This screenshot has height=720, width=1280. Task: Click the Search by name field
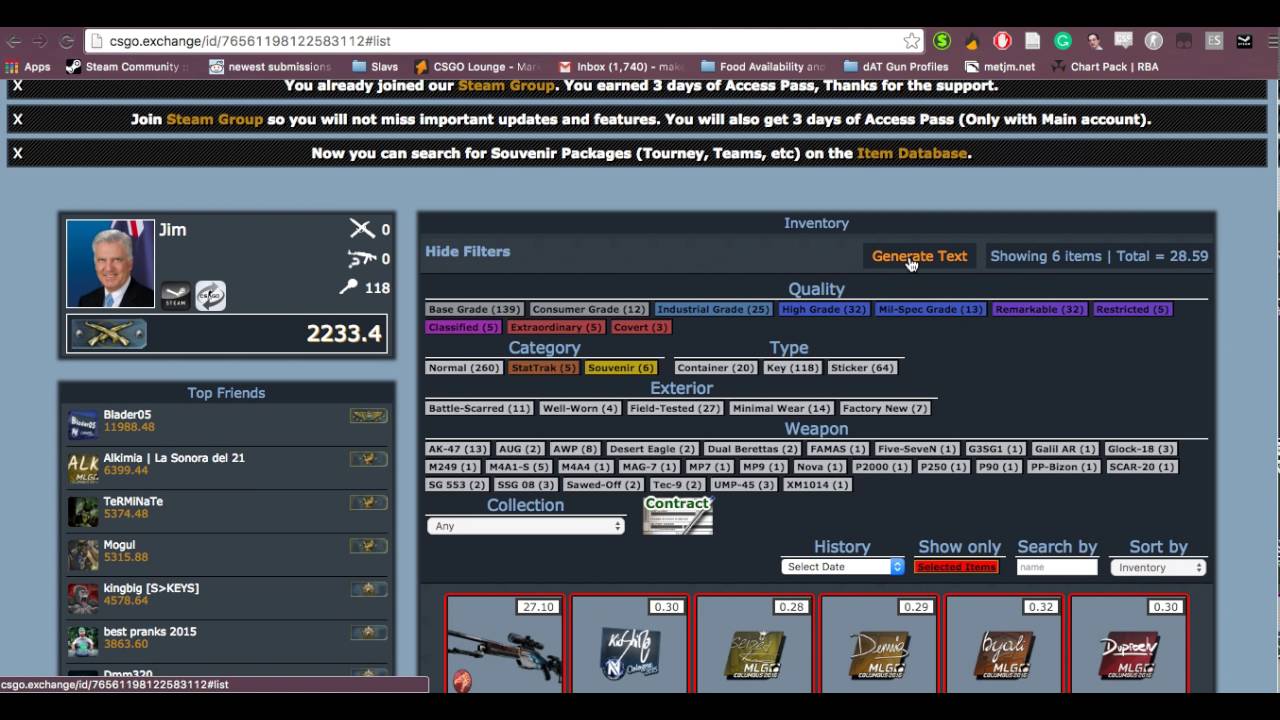click(1057, 567)
